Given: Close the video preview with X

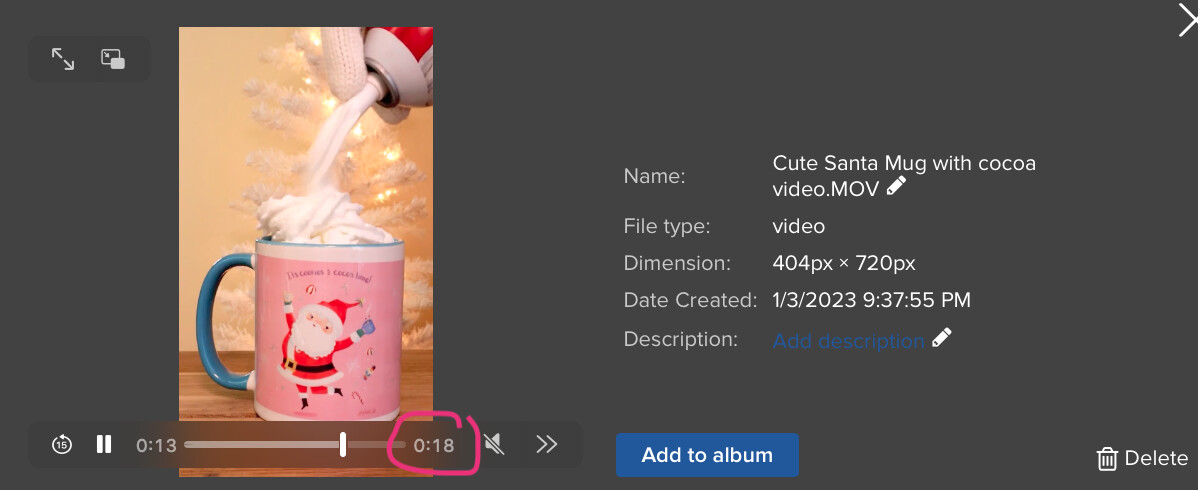Looking at the screenshot, I should pyautogui.click(x=1187, y=18).
